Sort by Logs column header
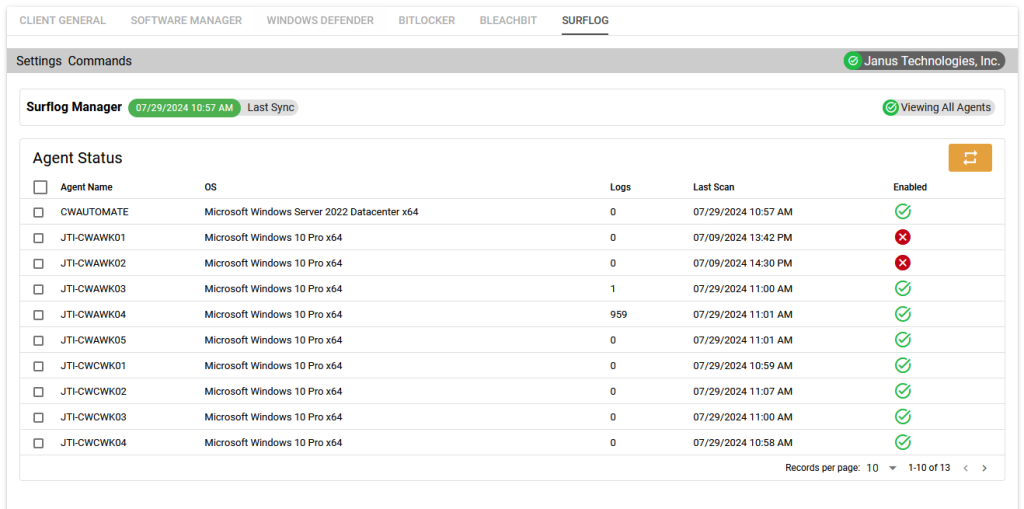 pyautogui.click(x=620, y=187)
